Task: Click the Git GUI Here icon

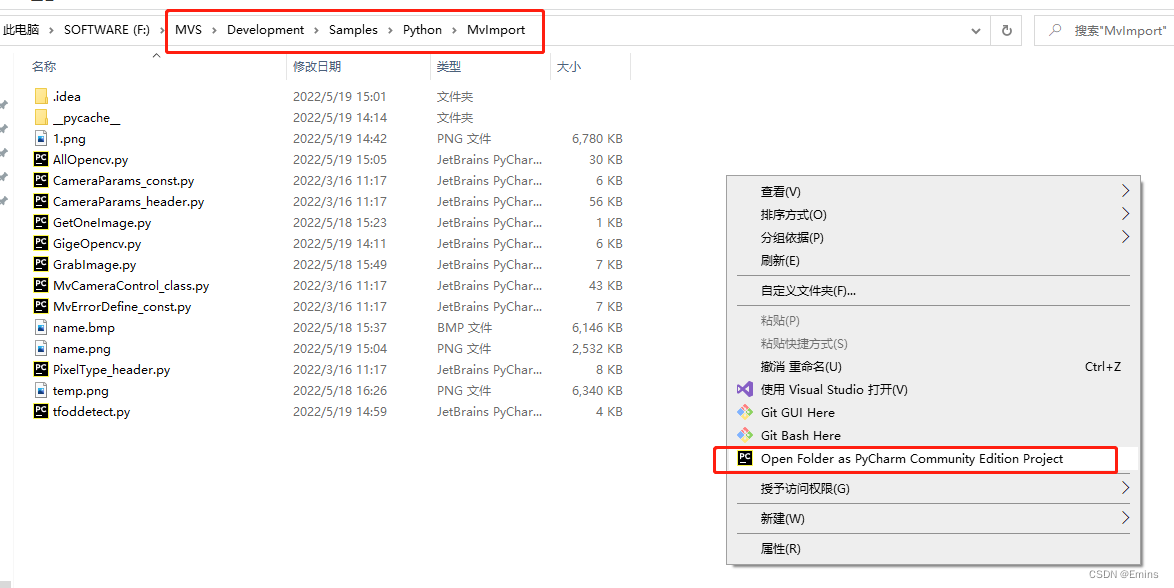Action: (x=744, y=412)
